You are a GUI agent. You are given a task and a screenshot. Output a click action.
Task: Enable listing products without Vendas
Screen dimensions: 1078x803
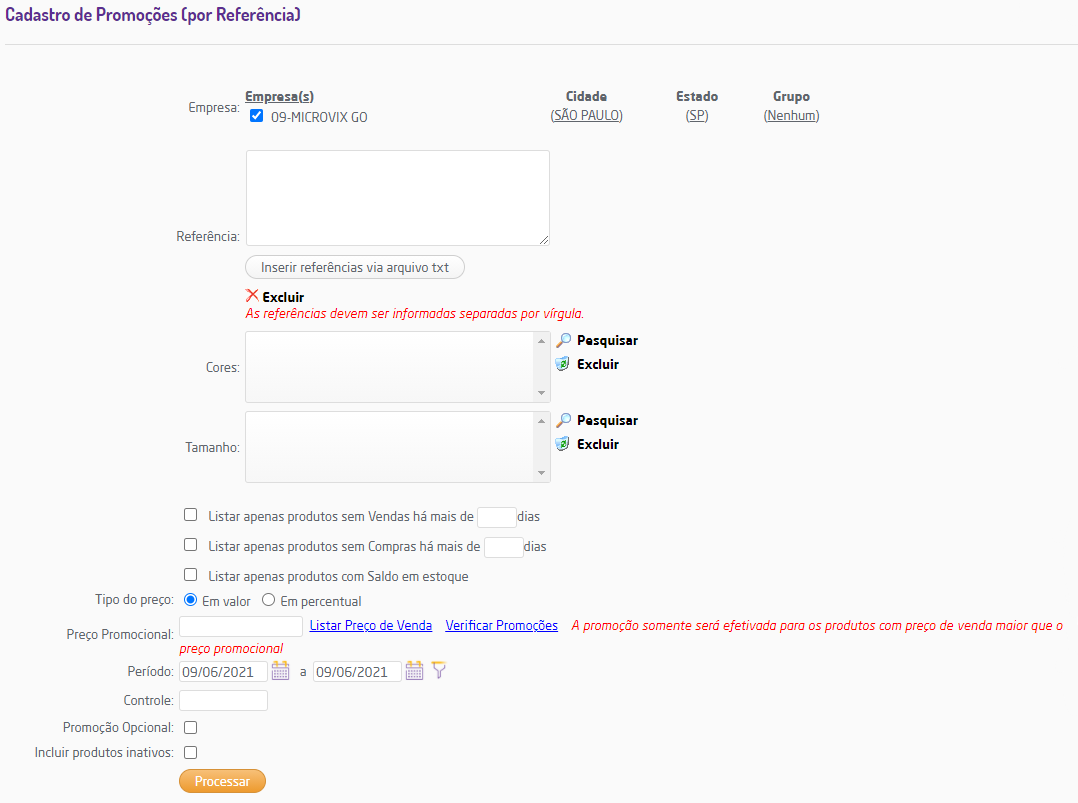[x=191, y=515]
